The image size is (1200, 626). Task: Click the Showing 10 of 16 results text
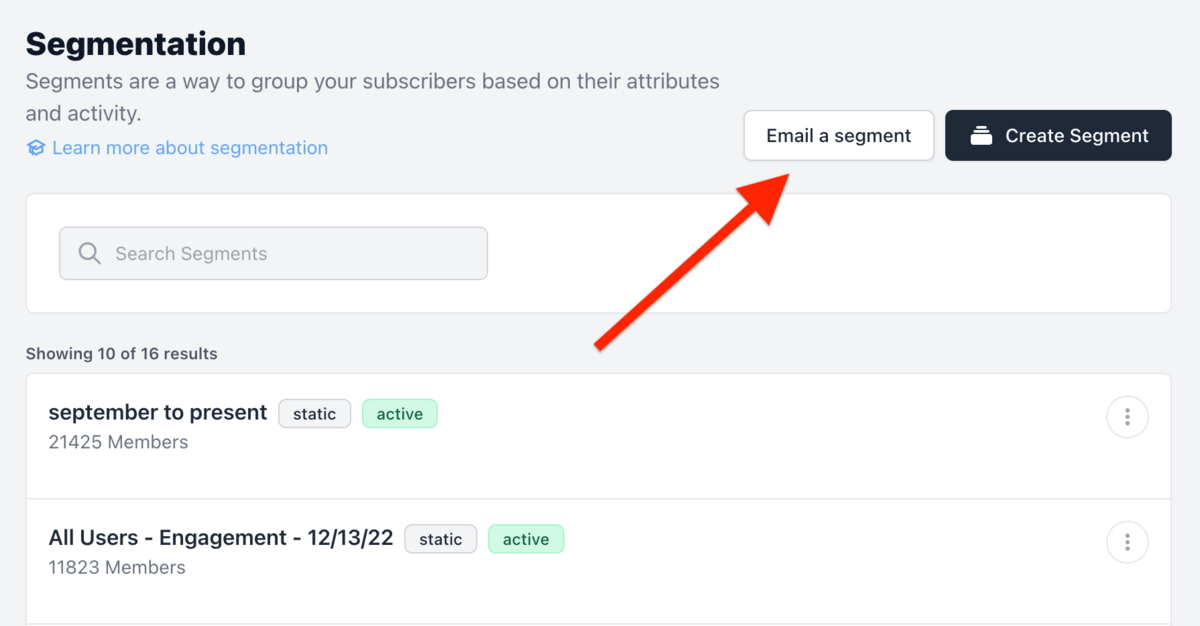(121, 354)
